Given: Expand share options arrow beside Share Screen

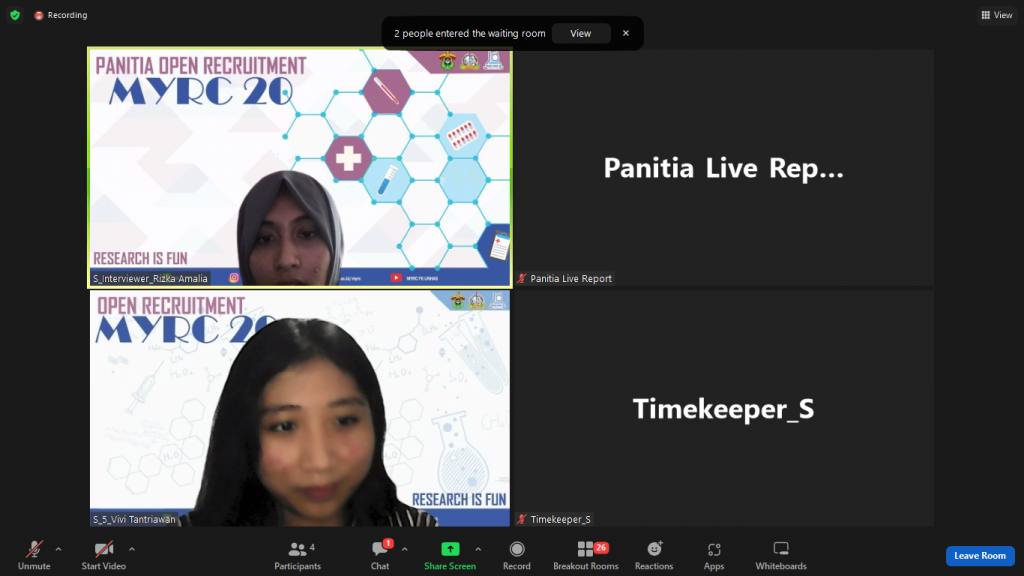Looking at the screenshot, I should pyautogui.click(x=478, y=549).
